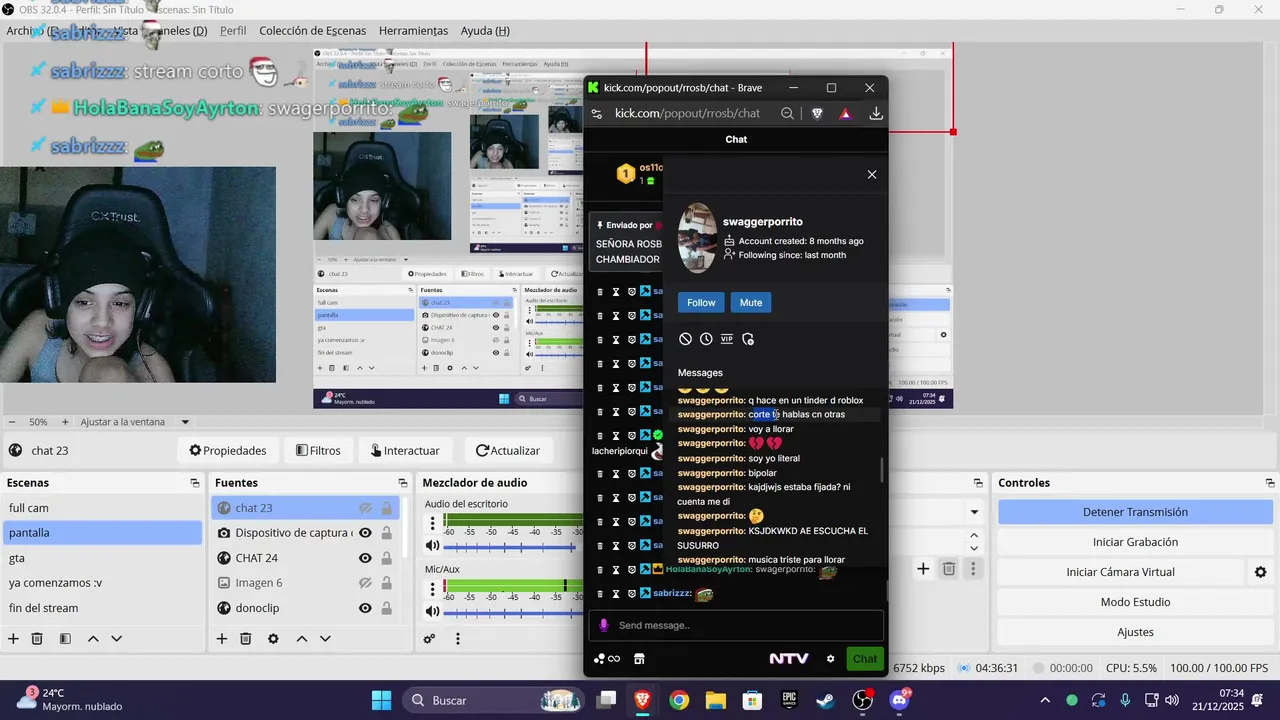Click the NTV icon in chat footer
Image resolution: width=1280 pixels, height=720 pixels.
789,659
